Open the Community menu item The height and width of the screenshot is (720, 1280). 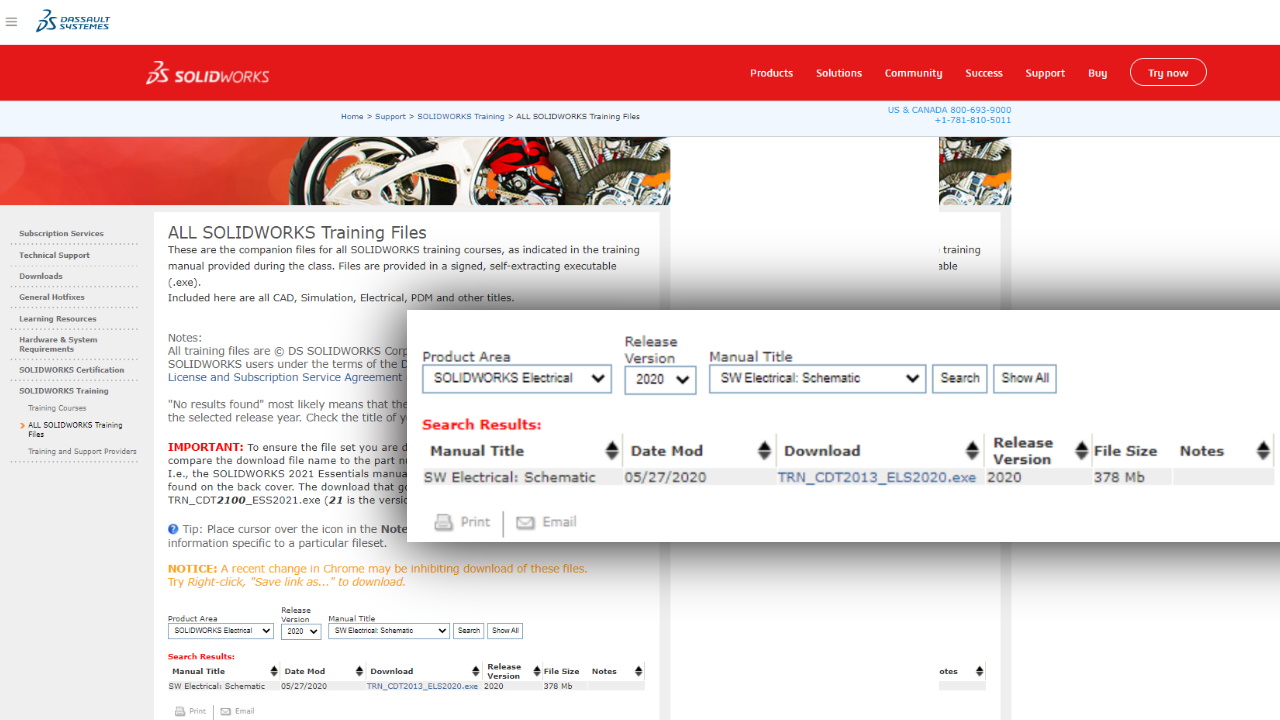[913, 73]
